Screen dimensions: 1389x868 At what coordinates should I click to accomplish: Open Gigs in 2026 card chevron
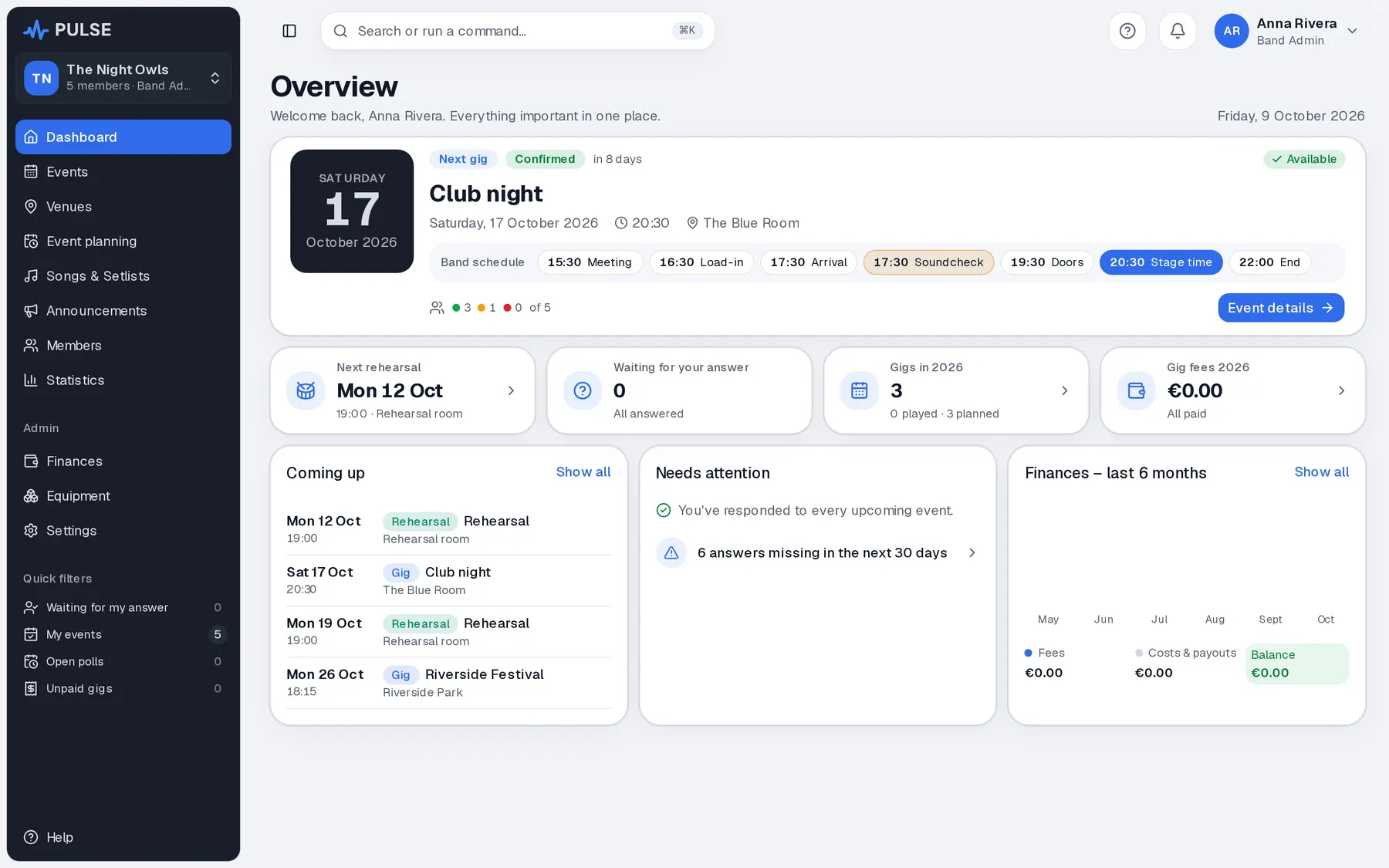click(1065, 390)
